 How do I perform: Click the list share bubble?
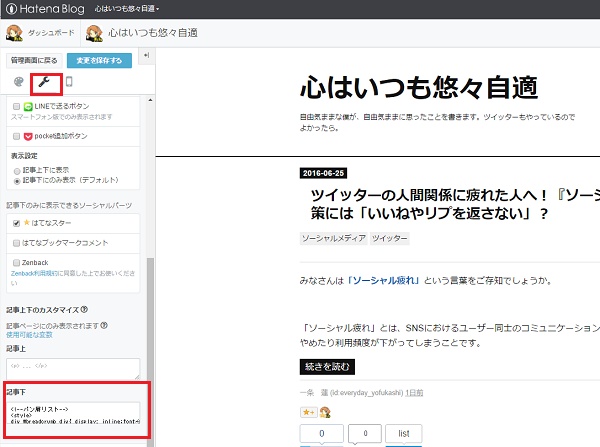pos(404,434)
